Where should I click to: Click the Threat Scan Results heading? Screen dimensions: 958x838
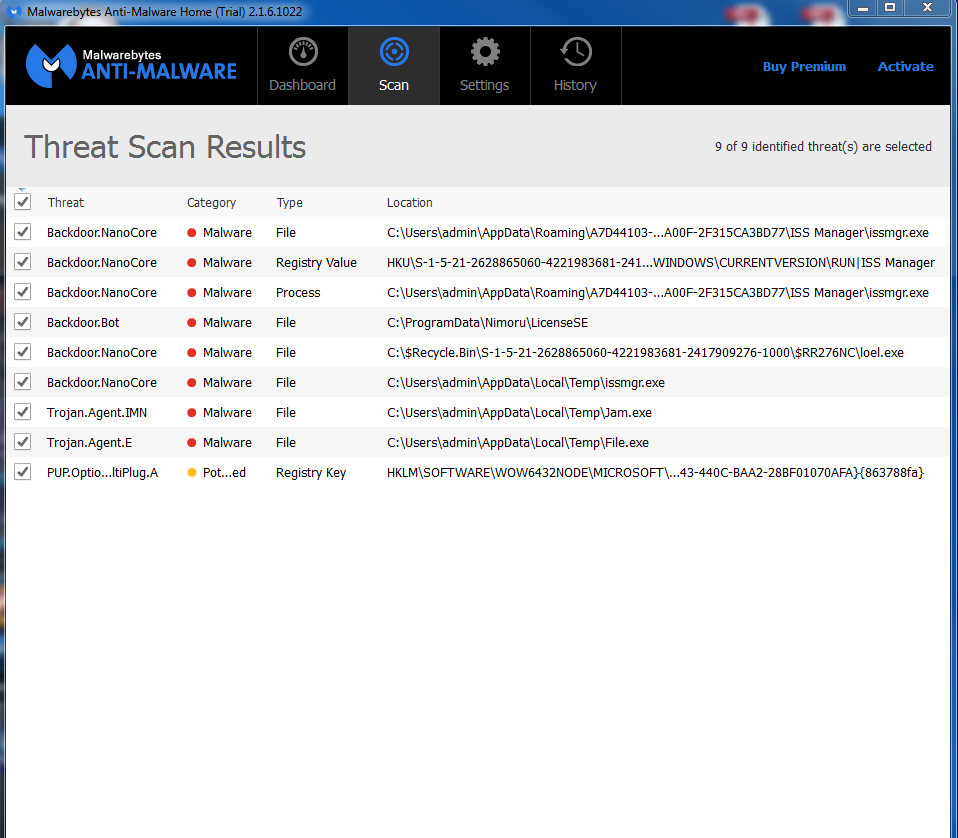click(165, 147)
